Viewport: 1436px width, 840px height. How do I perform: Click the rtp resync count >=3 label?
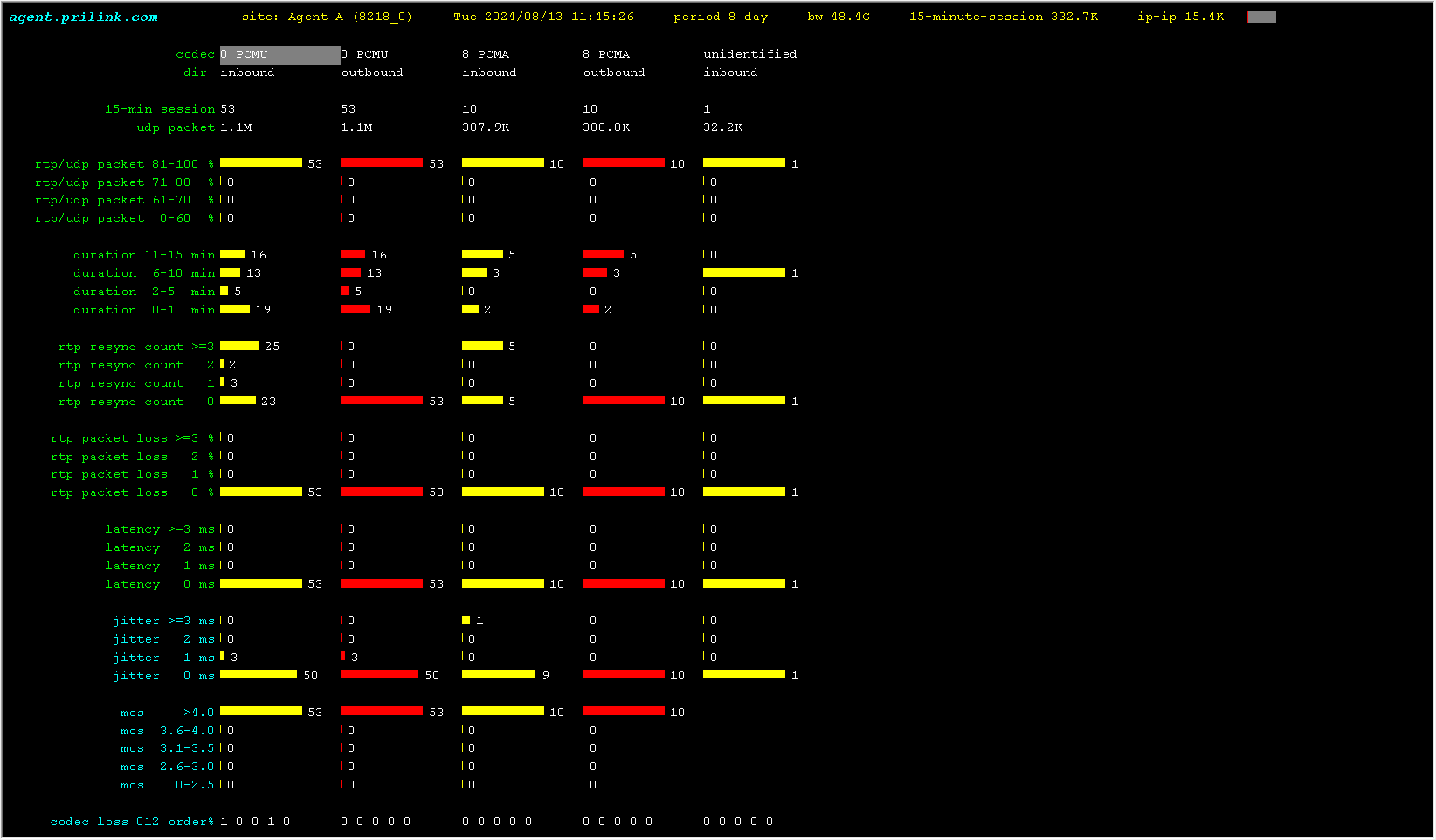(136, 347)
